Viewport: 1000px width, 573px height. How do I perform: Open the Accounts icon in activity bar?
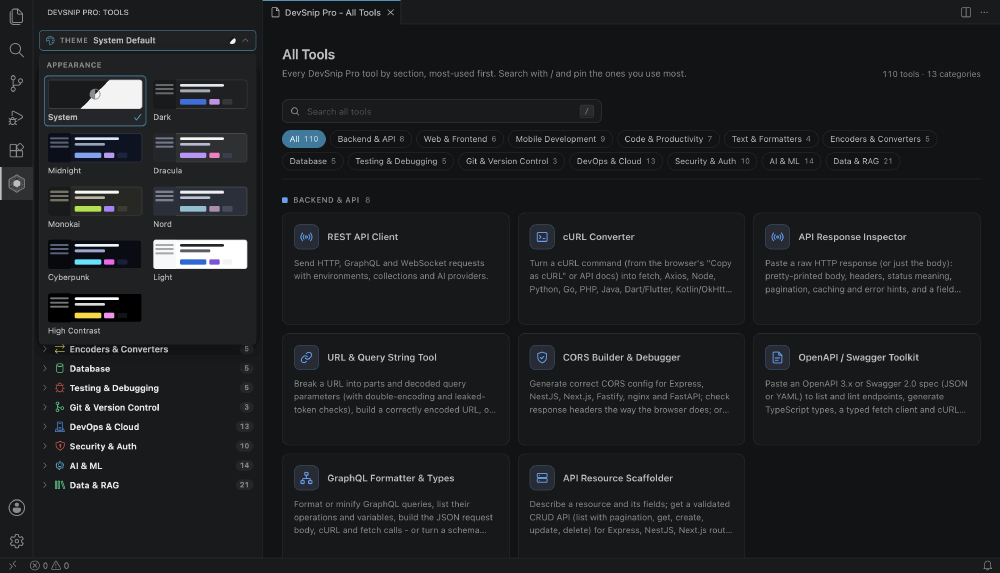pyautogui.click(x=17, y=508)
